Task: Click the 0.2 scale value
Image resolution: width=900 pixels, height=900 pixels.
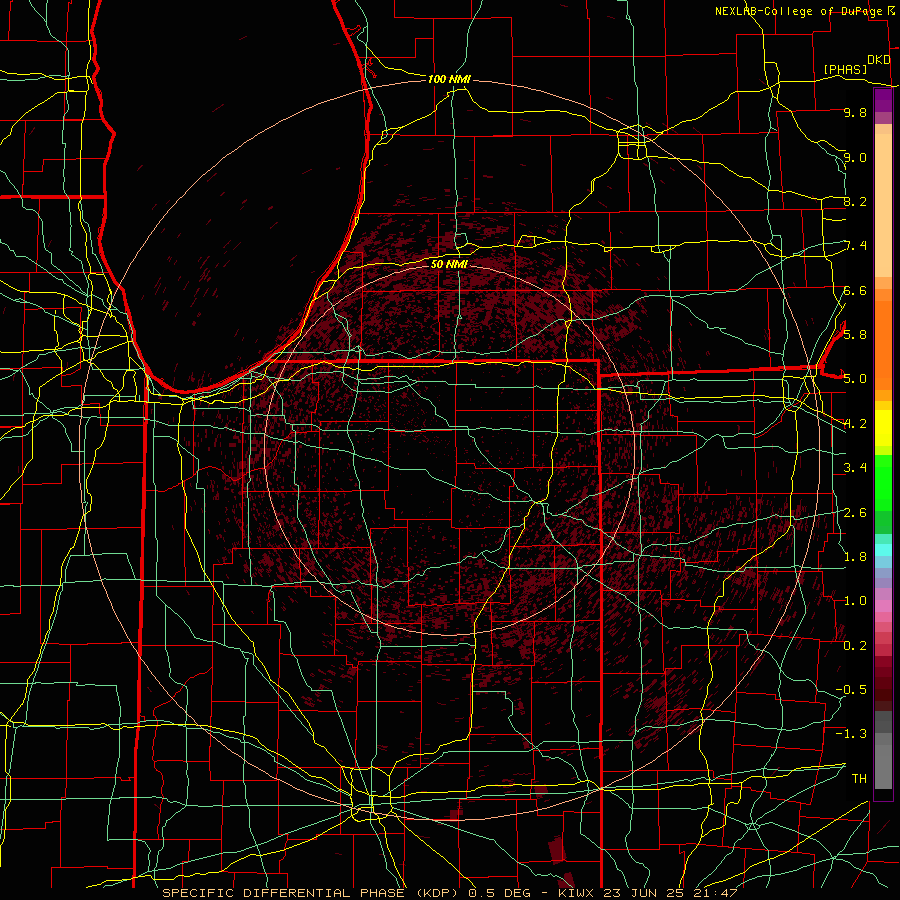Action: [855, 645]
